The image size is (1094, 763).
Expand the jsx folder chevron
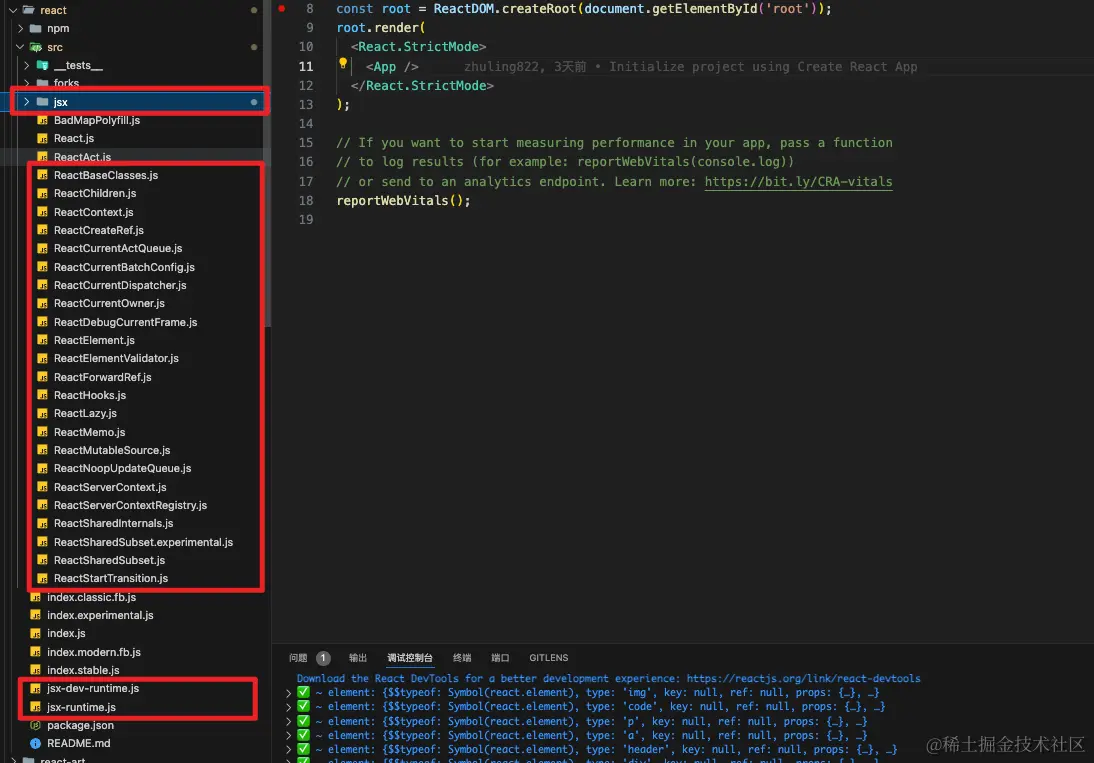[x=27, y=102]
